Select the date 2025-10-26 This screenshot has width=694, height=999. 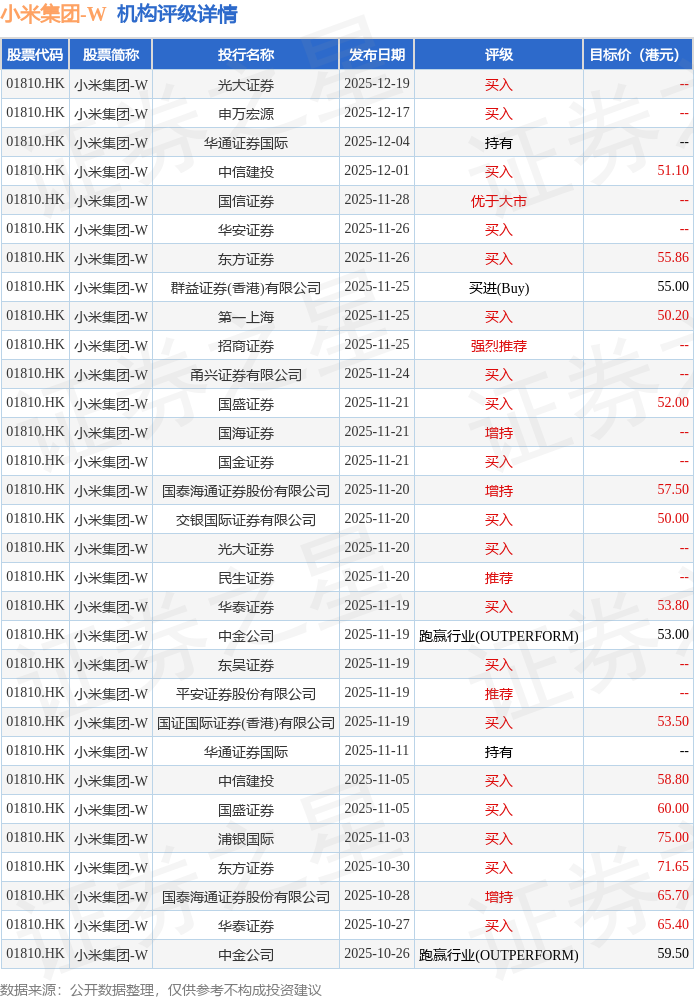(377, 954)
